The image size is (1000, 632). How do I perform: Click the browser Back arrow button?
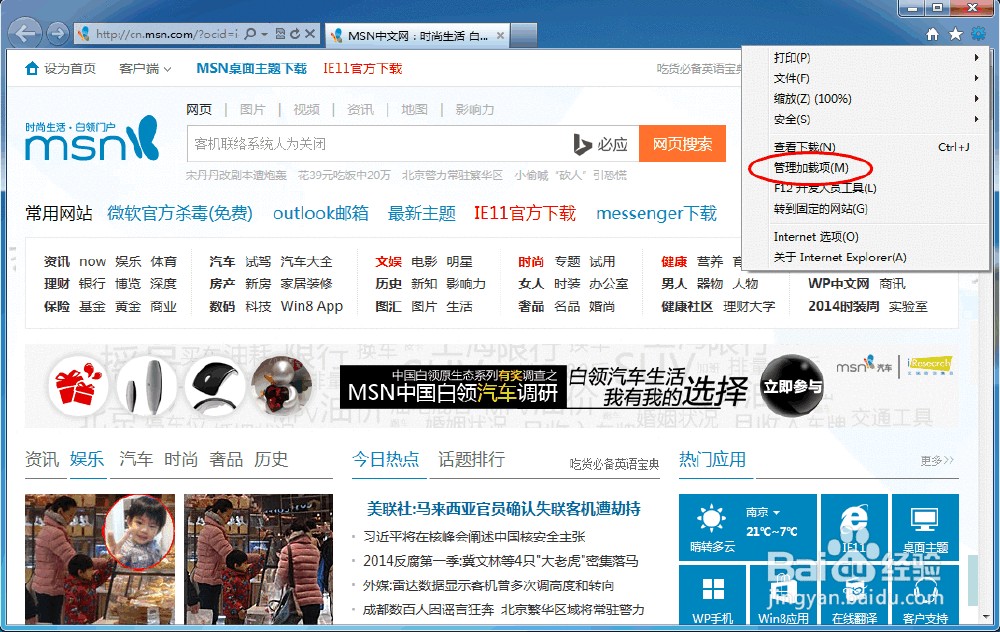(26, 33)
